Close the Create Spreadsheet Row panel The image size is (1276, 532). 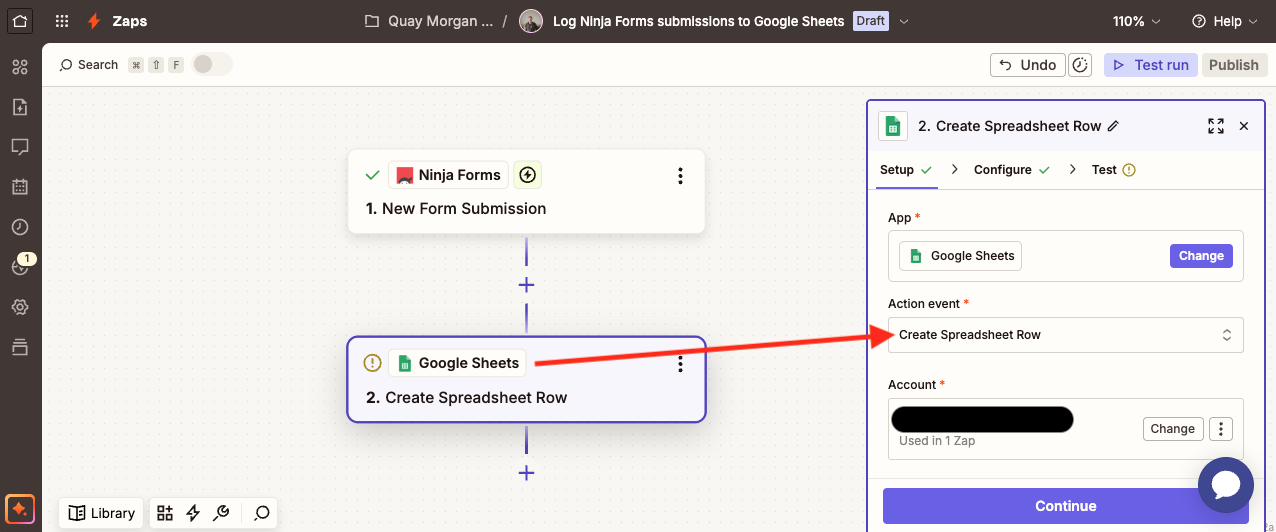1244,126
